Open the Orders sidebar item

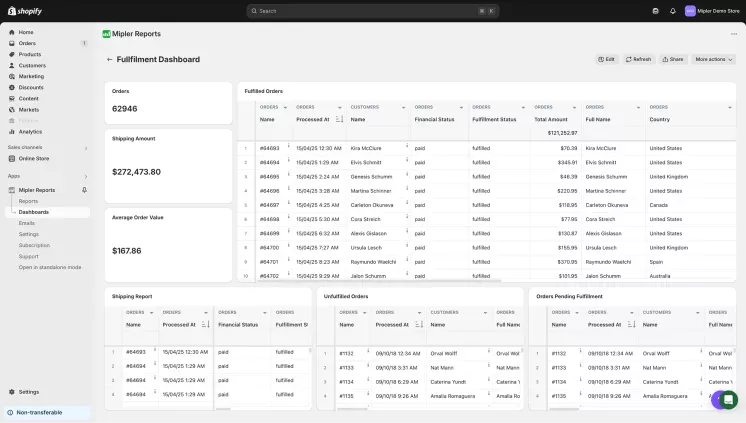tap(27, 43)
